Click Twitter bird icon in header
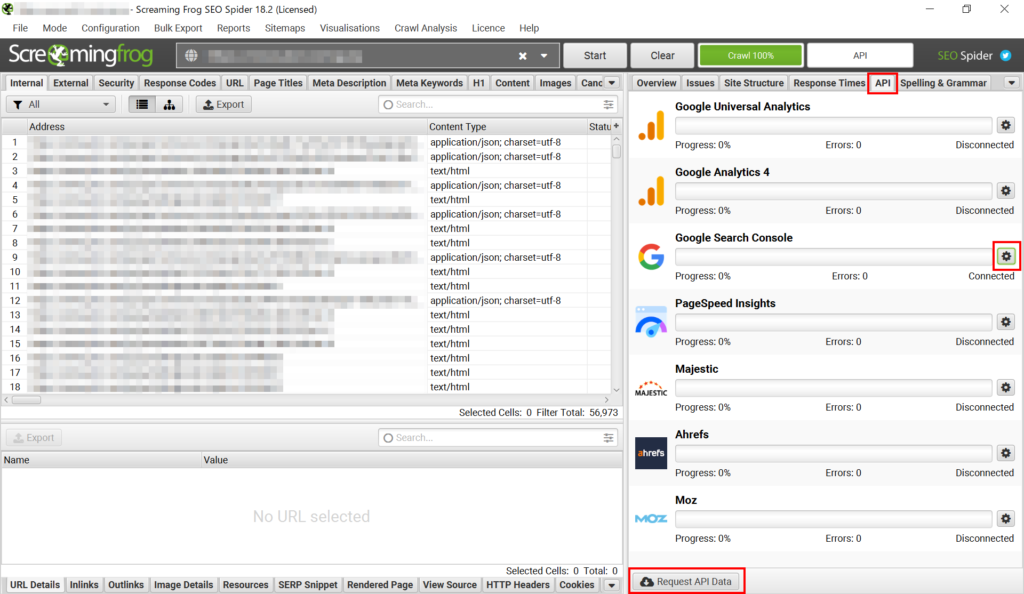Viewport: 1024px width, 594px height. click(1006, 56)
